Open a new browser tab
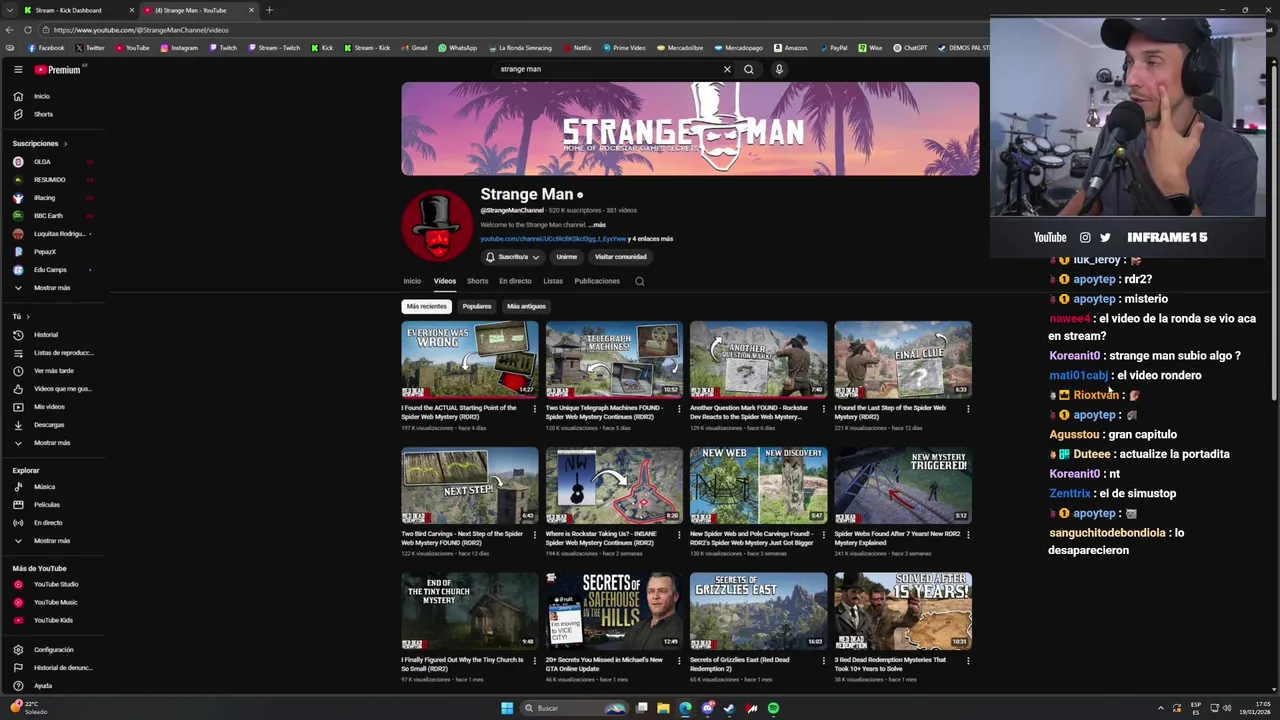Viewport: 1280px width, 720px height. [269, 10]
